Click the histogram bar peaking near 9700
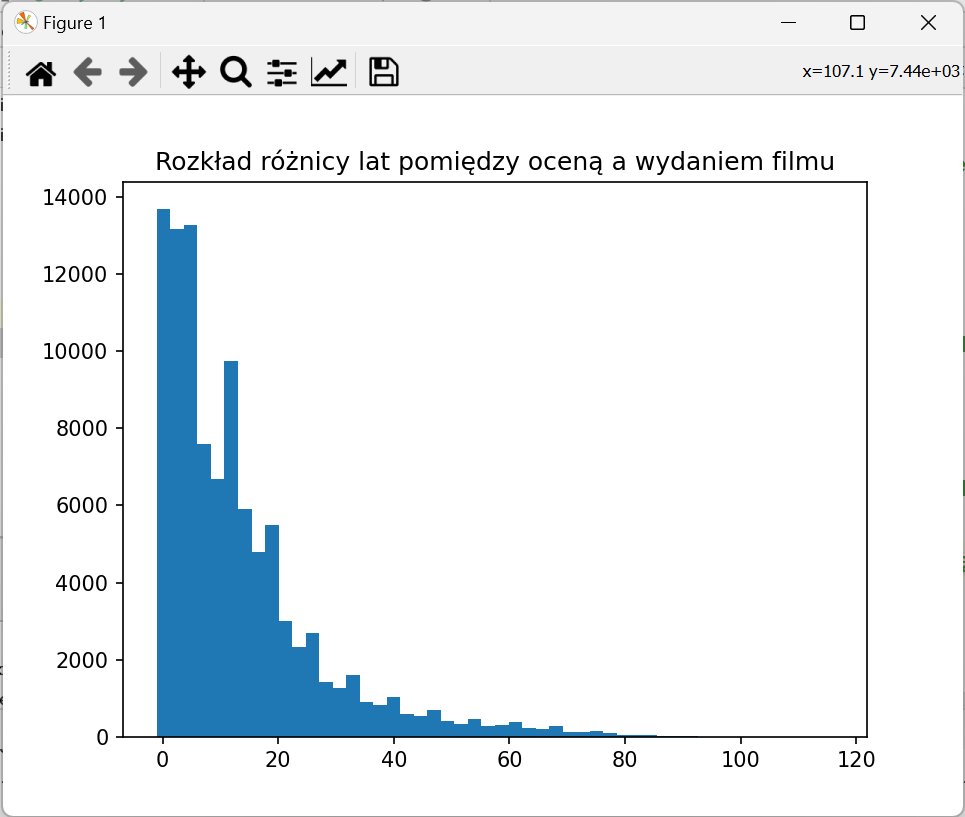Image resolution: width=965 pixels, height=817 pixels. pos(231,550)
